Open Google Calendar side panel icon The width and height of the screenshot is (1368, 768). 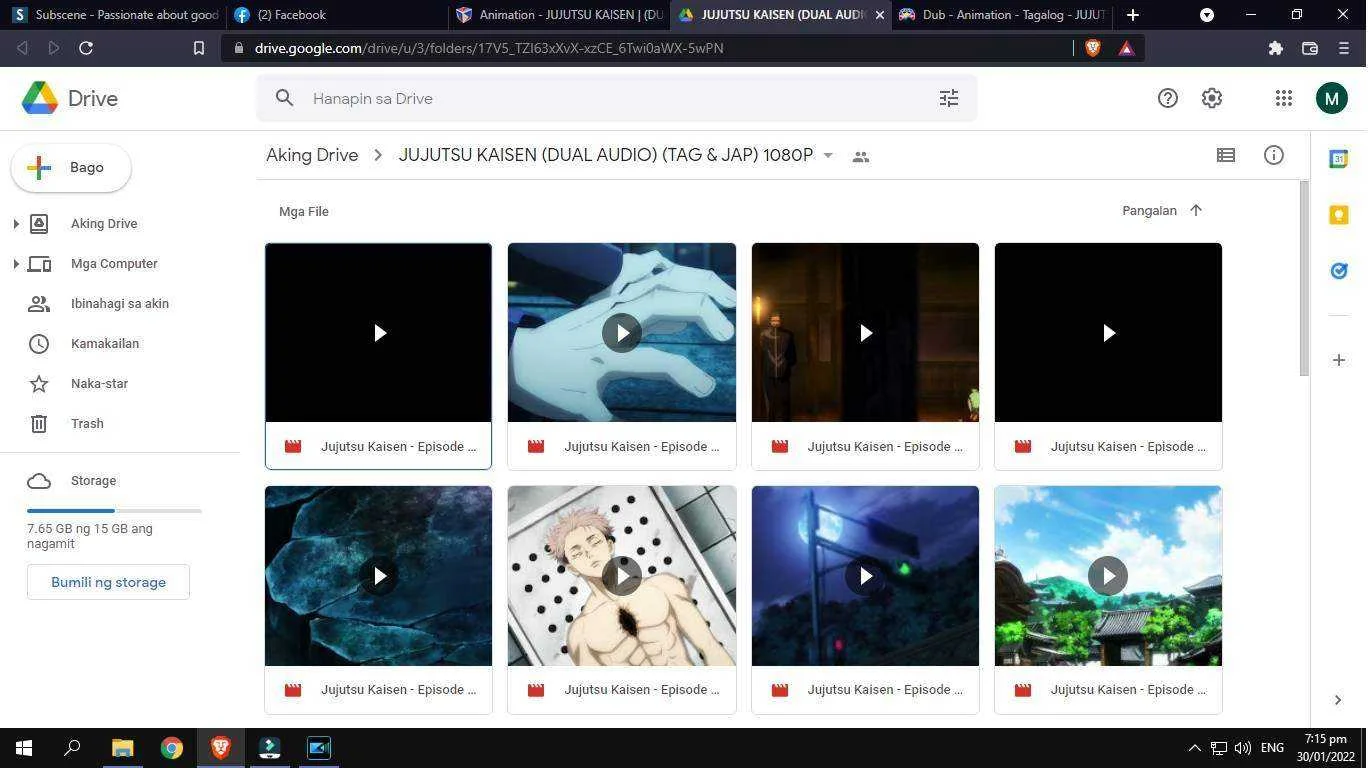(1339, 158)
